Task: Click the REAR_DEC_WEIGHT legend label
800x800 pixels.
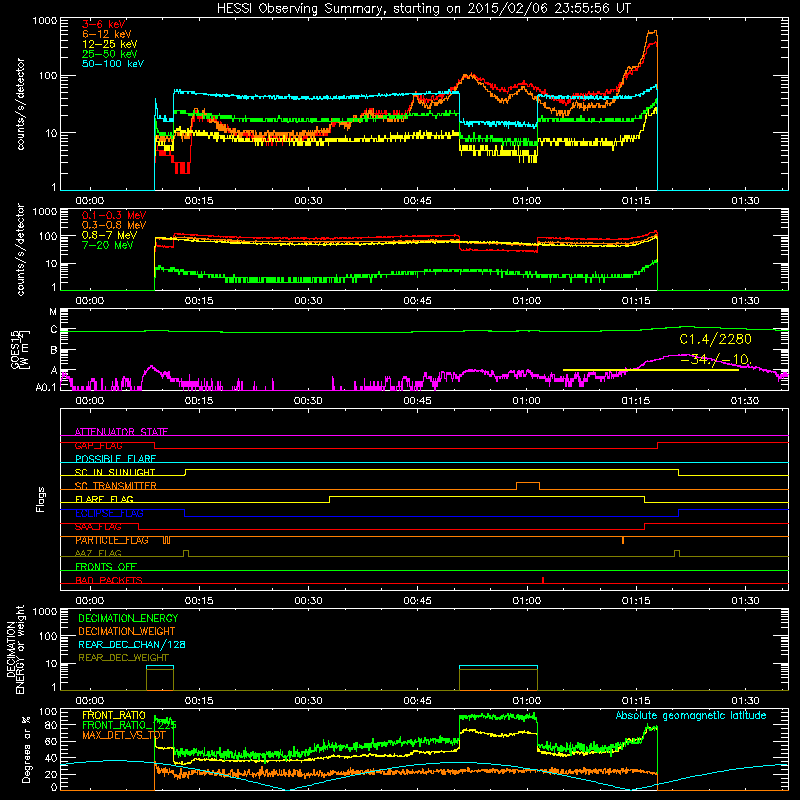Action: pyautogui.click(x=123, y=658)
